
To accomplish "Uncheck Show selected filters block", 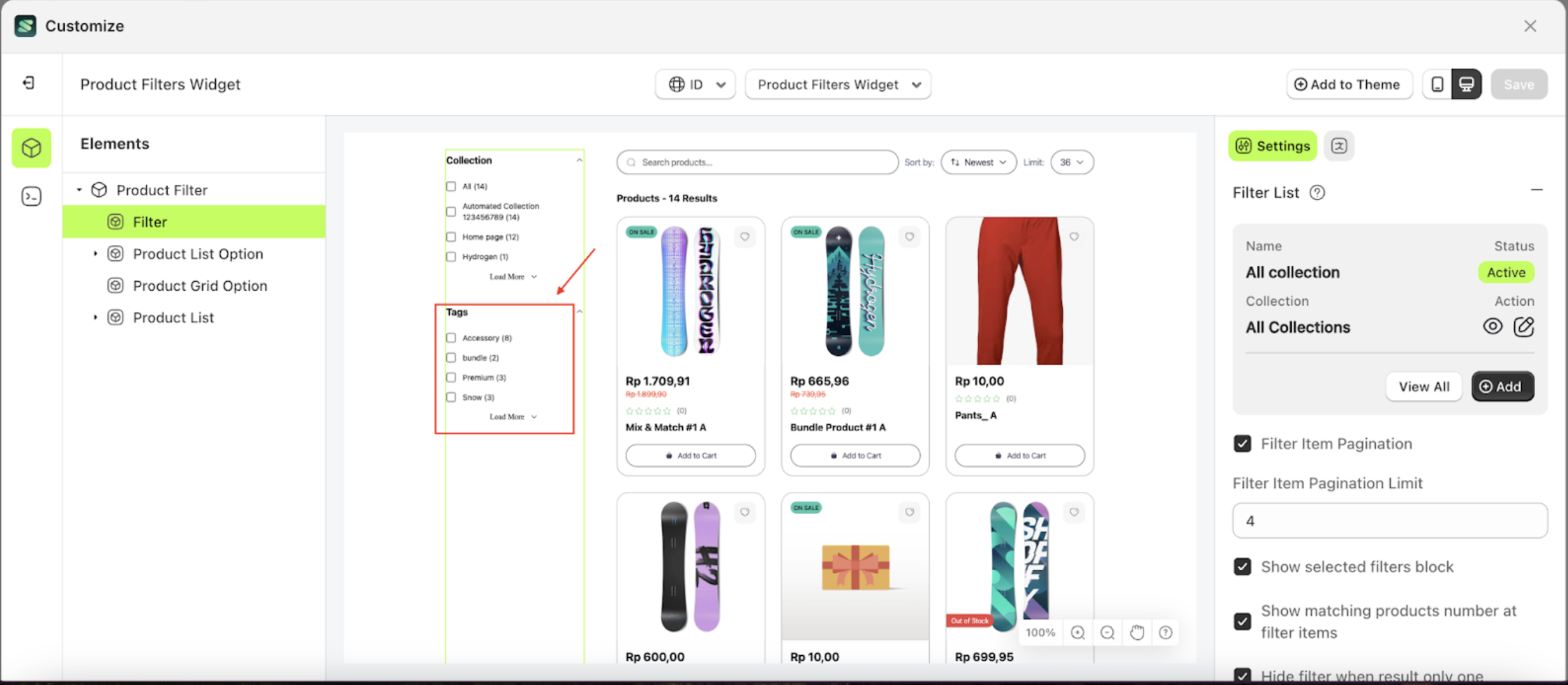I will (1242, 567).
